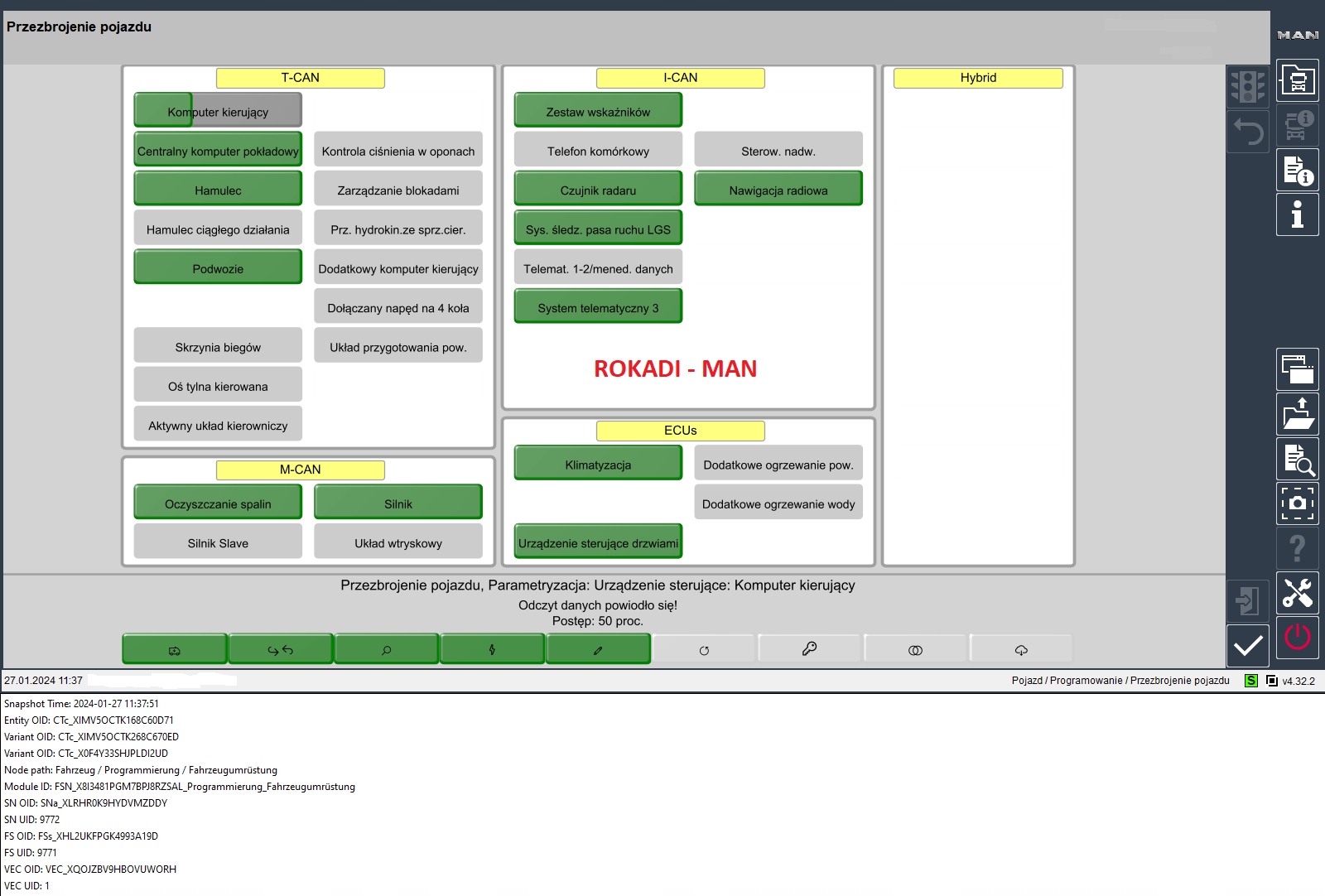Click Oś tylna kierowana
Screen dimensions: 1325x896
click(x=218, y=385)
